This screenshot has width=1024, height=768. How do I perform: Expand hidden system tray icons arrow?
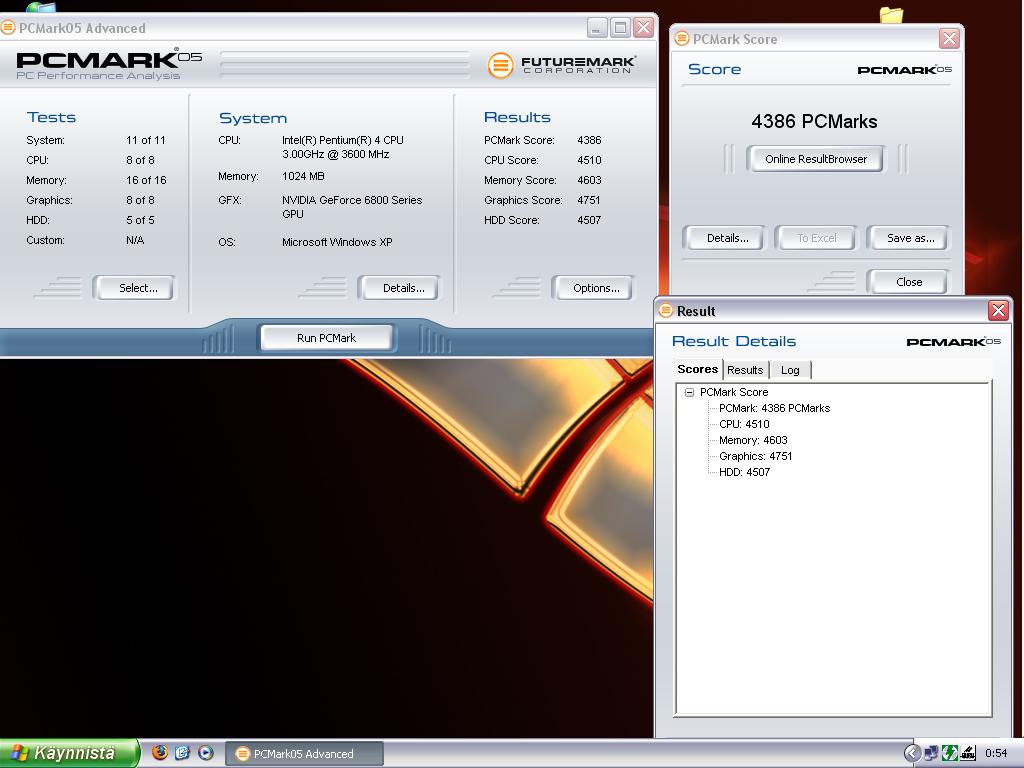(x=912, y=753)
